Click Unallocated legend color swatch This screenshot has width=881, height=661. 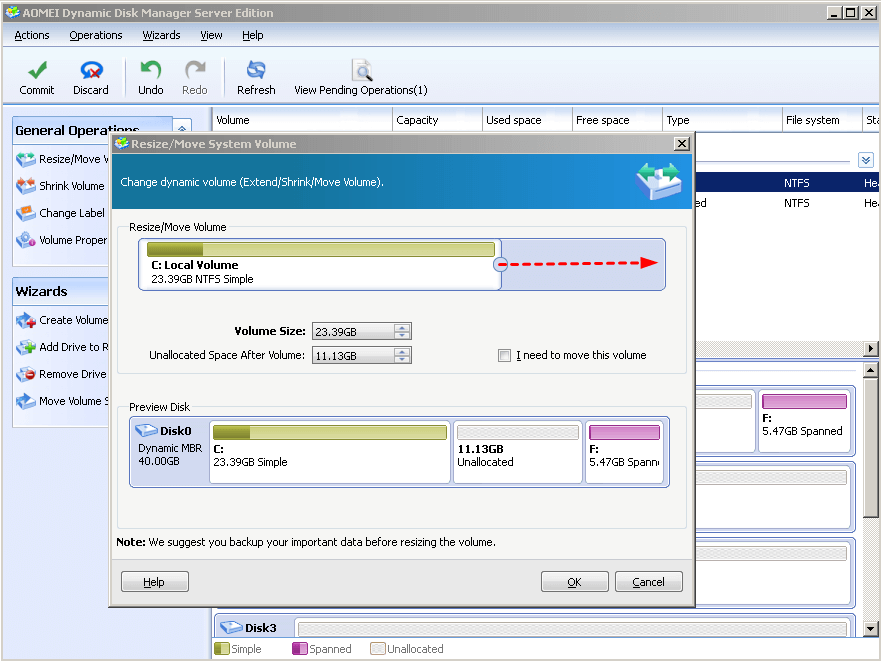click(378, 649)
